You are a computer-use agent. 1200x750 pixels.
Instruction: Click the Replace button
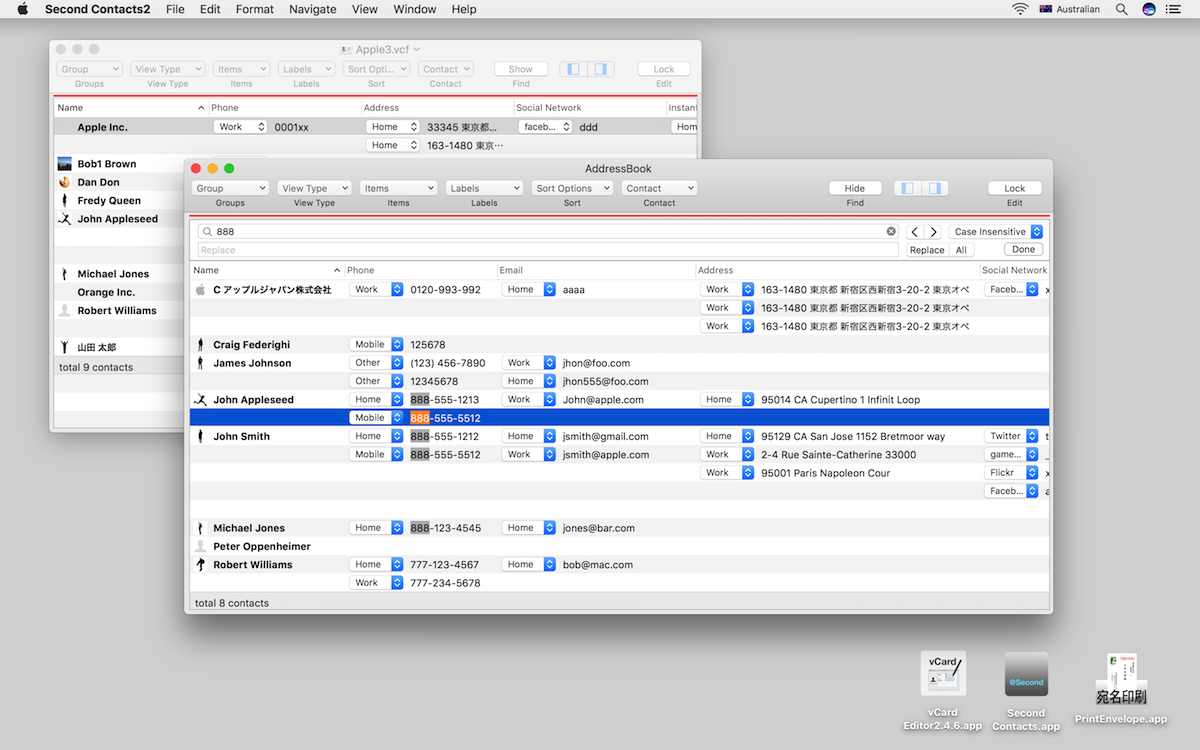click(927, 250)
